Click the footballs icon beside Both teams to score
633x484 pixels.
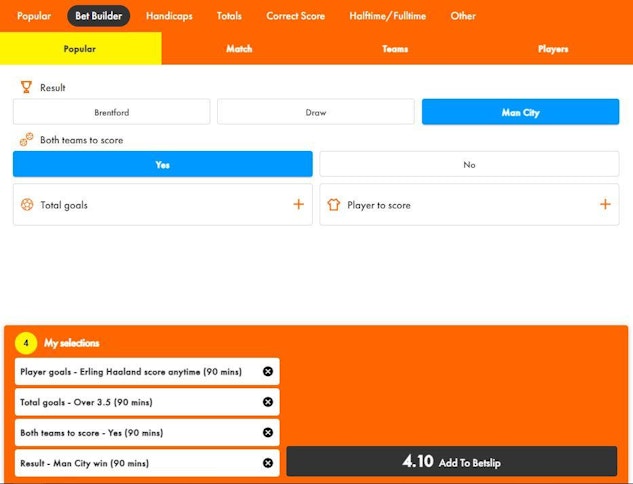(x=27, y=140)
